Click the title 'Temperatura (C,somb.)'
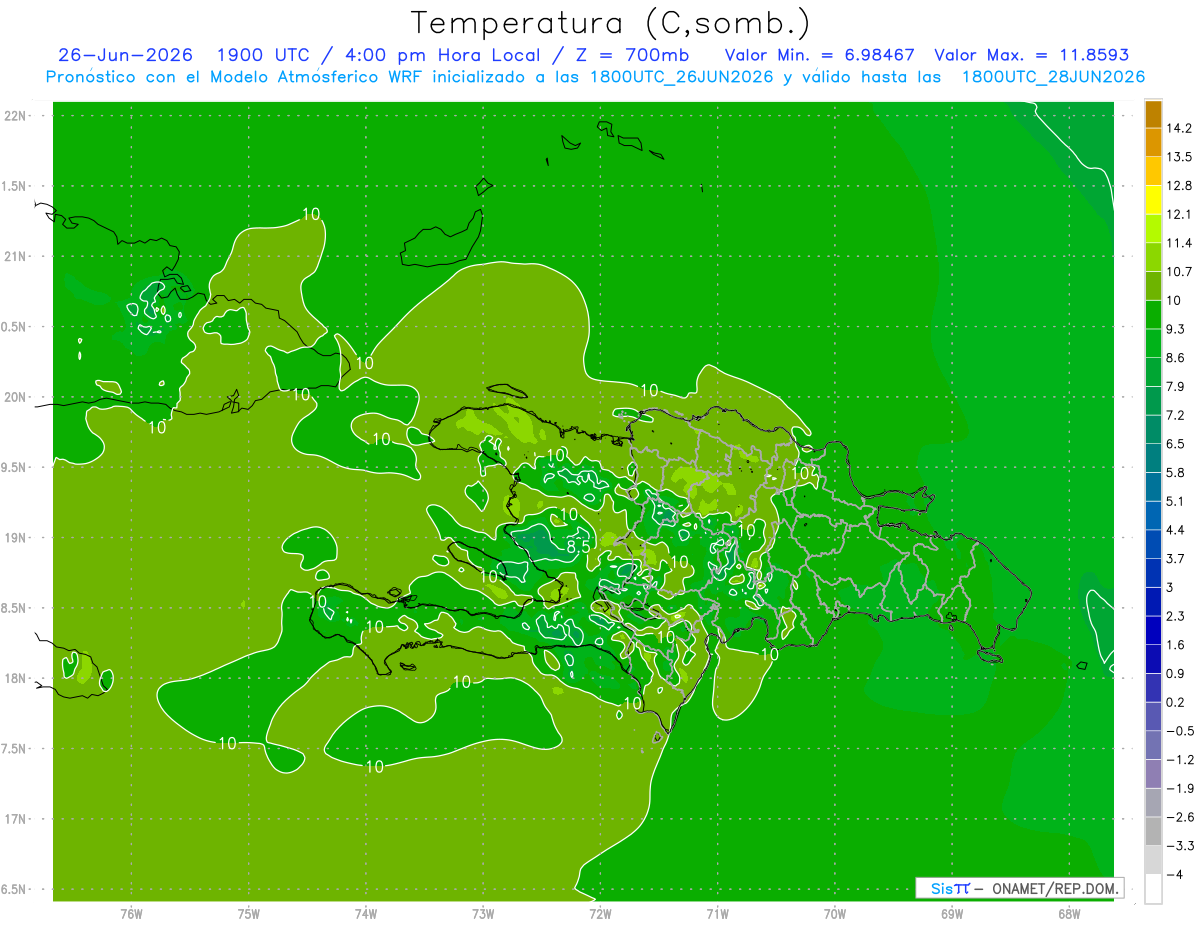Viewport: 1200px width, 927px height. (611, 22)
